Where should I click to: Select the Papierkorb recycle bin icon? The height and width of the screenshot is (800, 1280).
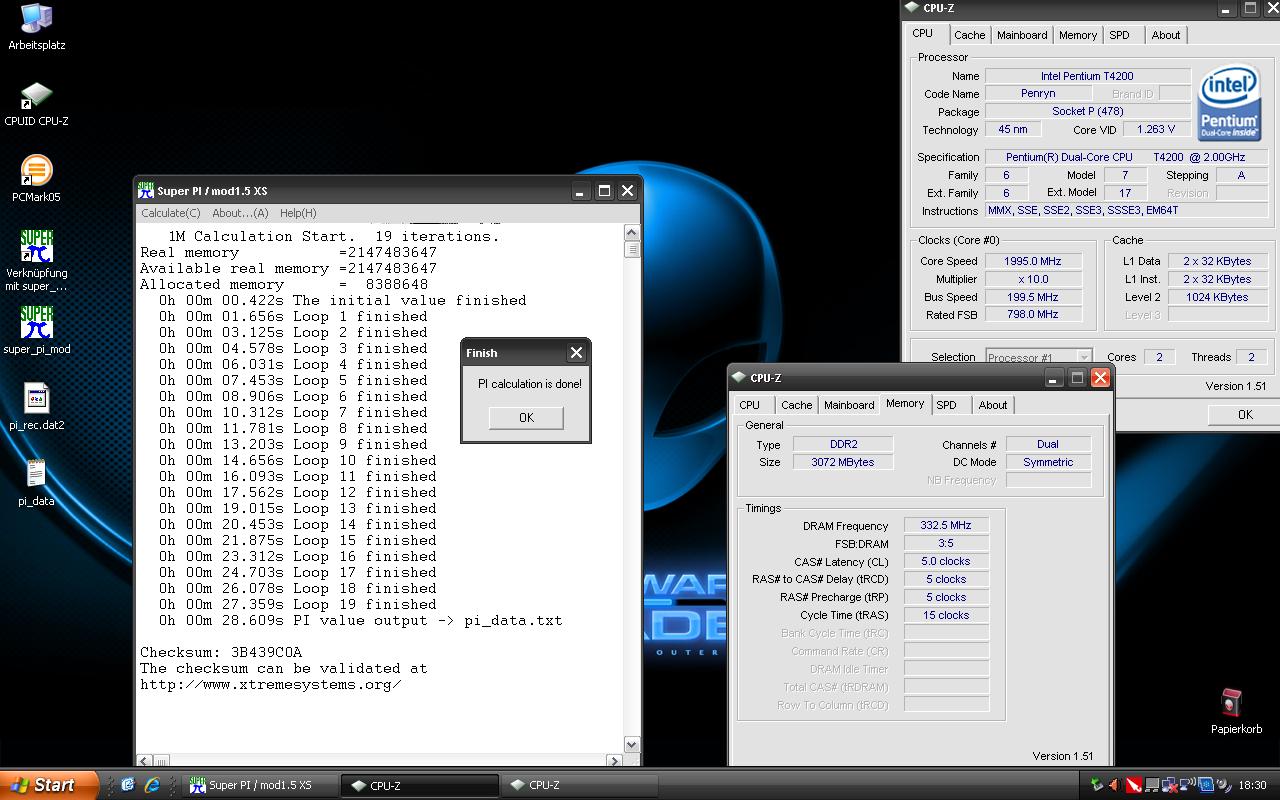1232,702
